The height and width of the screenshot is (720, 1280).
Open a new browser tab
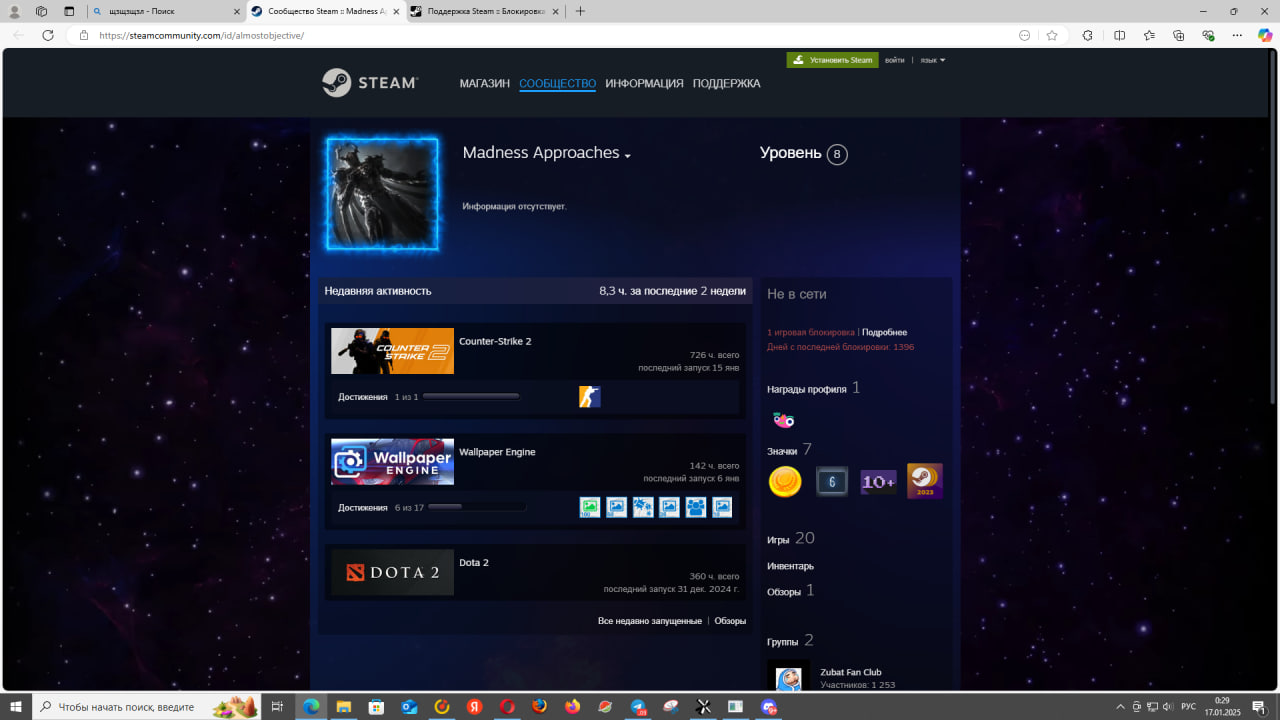[580, 11]
